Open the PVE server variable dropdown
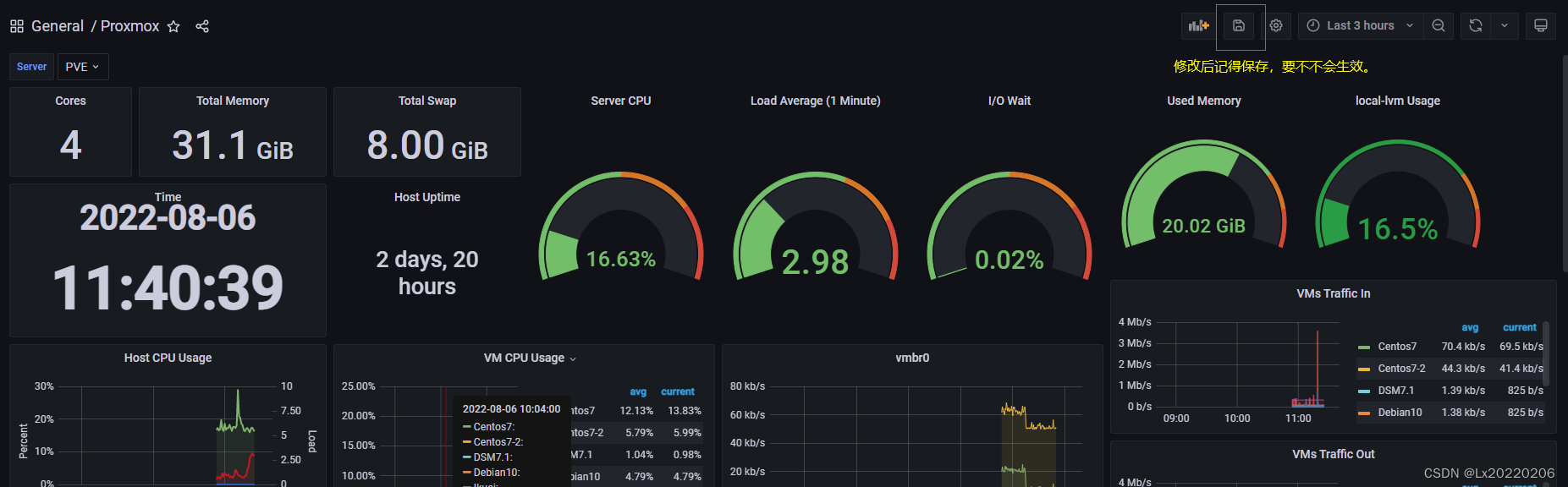 (82, 67)
